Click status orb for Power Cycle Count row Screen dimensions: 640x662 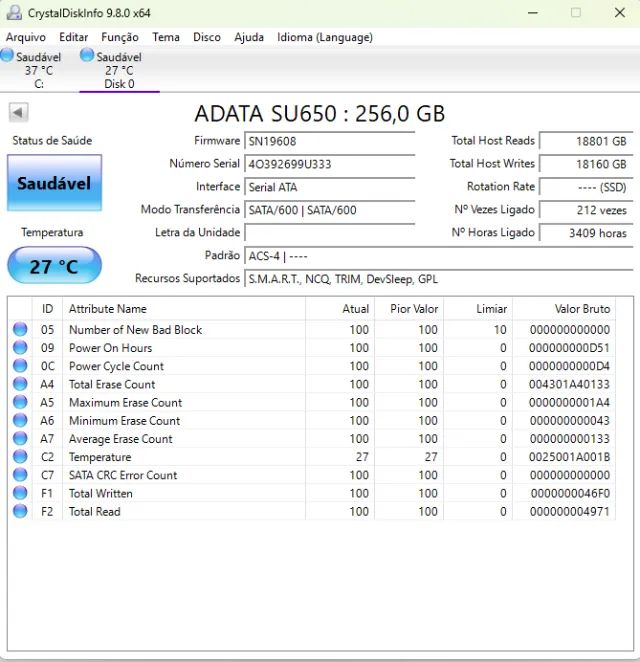click(20, 366)
